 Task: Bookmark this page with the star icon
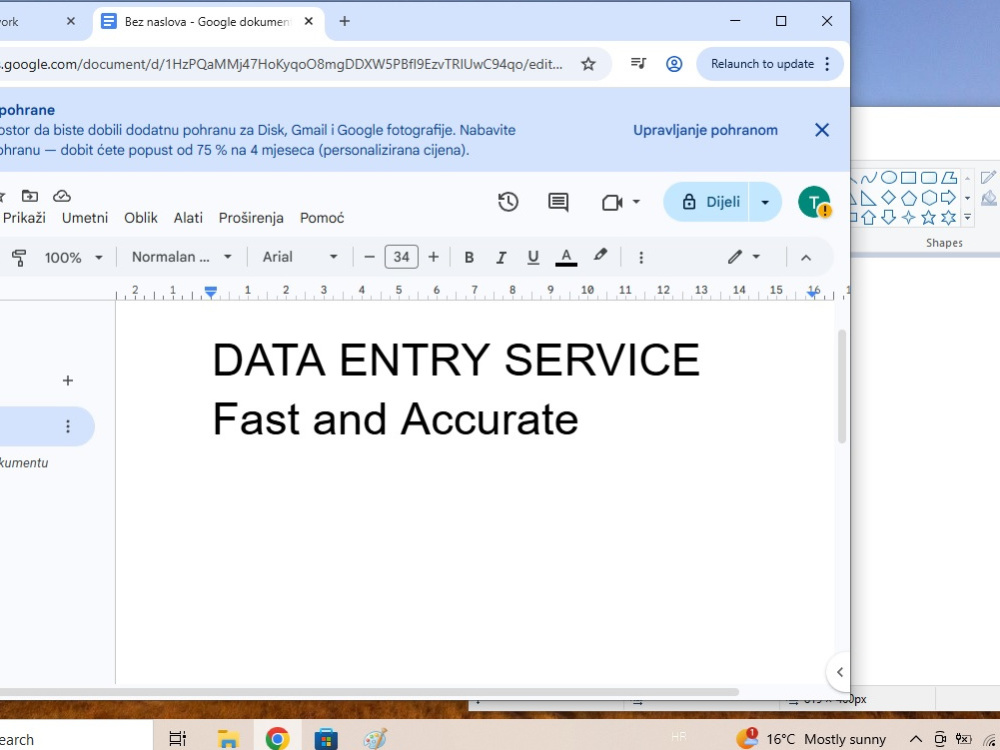[588, 64]
